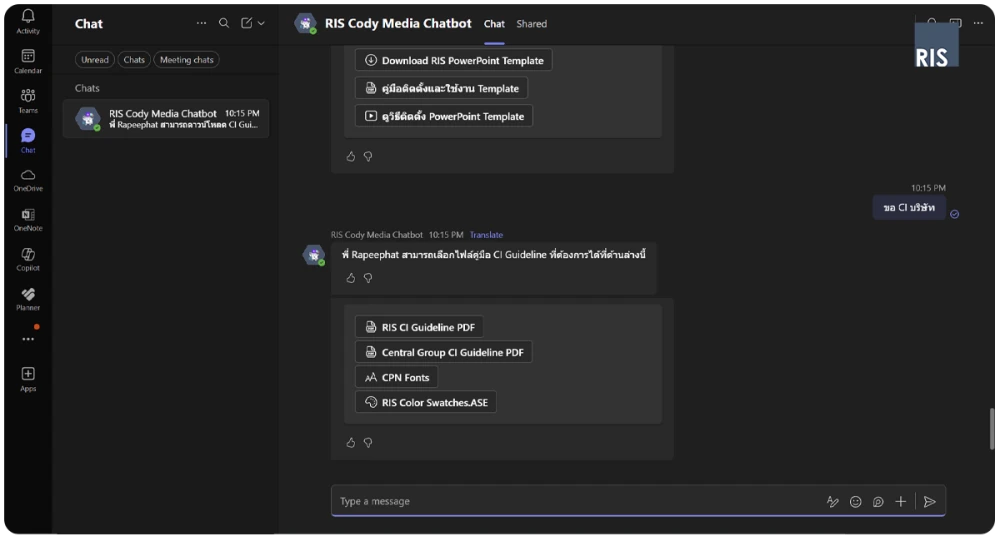This screenshot has width=1000, height=541.
Task: Download RIS PowerPoint Template
Action: point(453,60)
